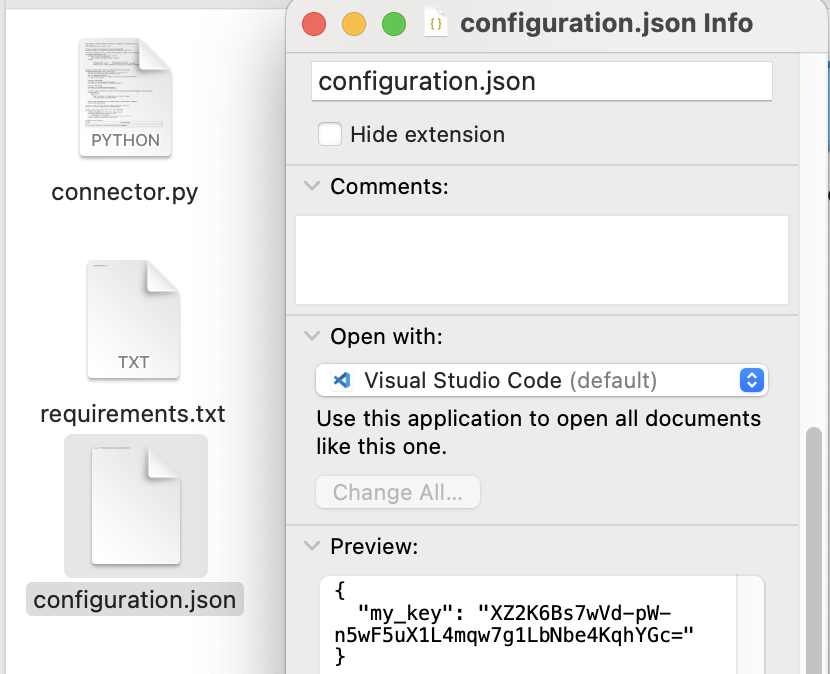Enable the Hide extension checkbox

[x=330, y=134]
